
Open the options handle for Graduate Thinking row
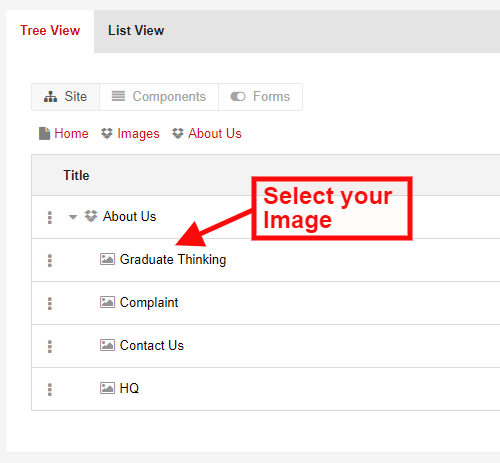50,260
